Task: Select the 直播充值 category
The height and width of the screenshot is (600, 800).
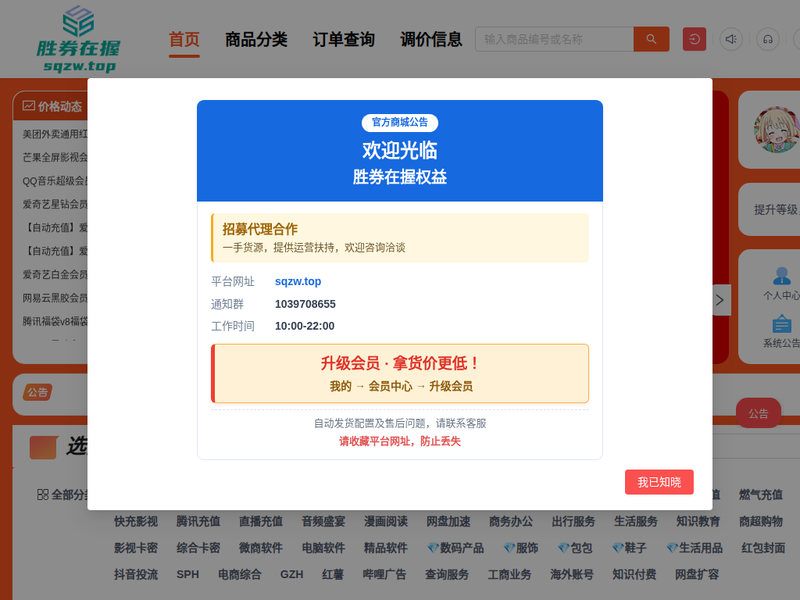Action: [x=261, y=521]
